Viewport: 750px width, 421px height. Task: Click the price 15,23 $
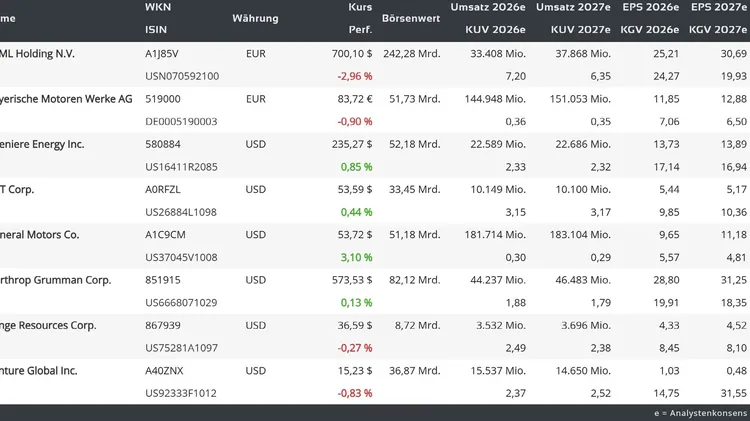click(355, 371)
